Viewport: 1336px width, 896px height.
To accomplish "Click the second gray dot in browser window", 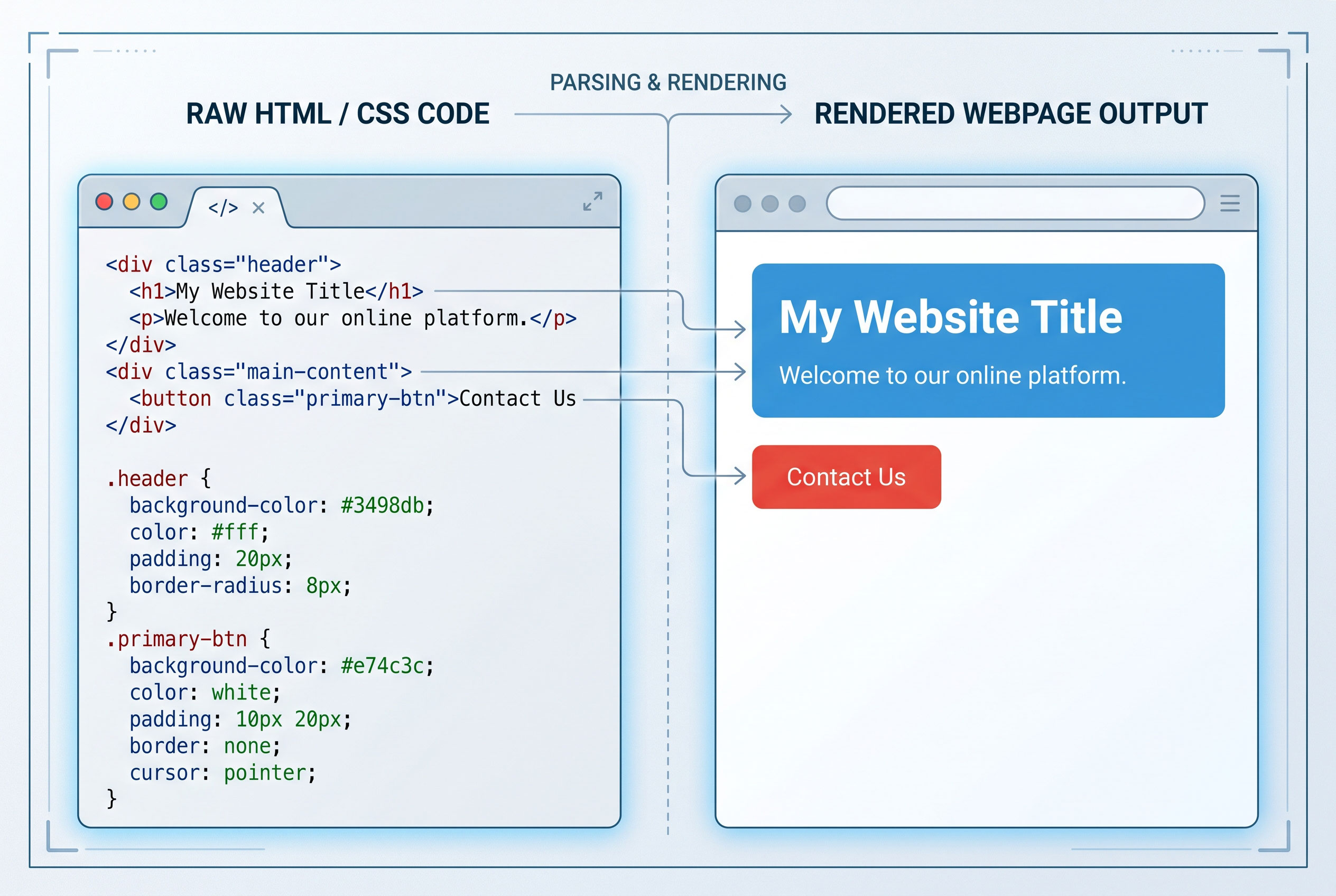I will [770, 203].
